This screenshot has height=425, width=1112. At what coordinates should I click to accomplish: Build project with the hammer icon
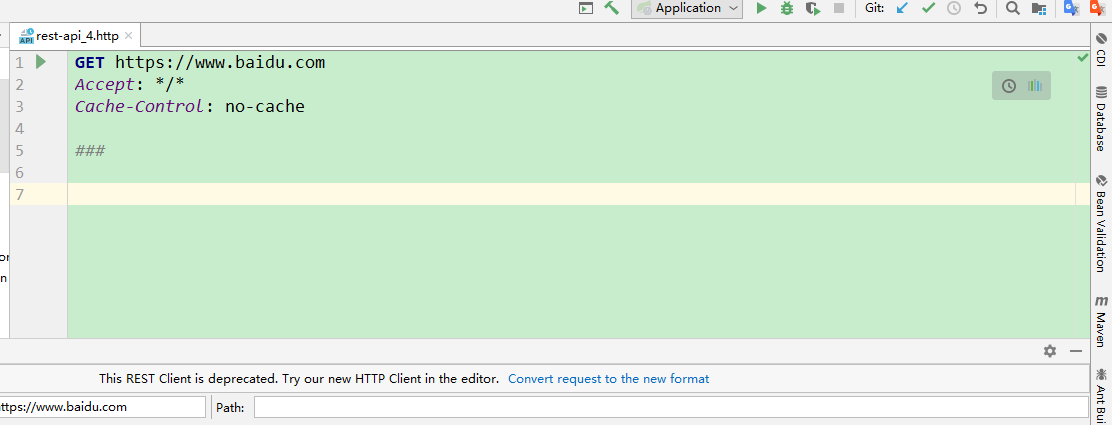point(611,9)
